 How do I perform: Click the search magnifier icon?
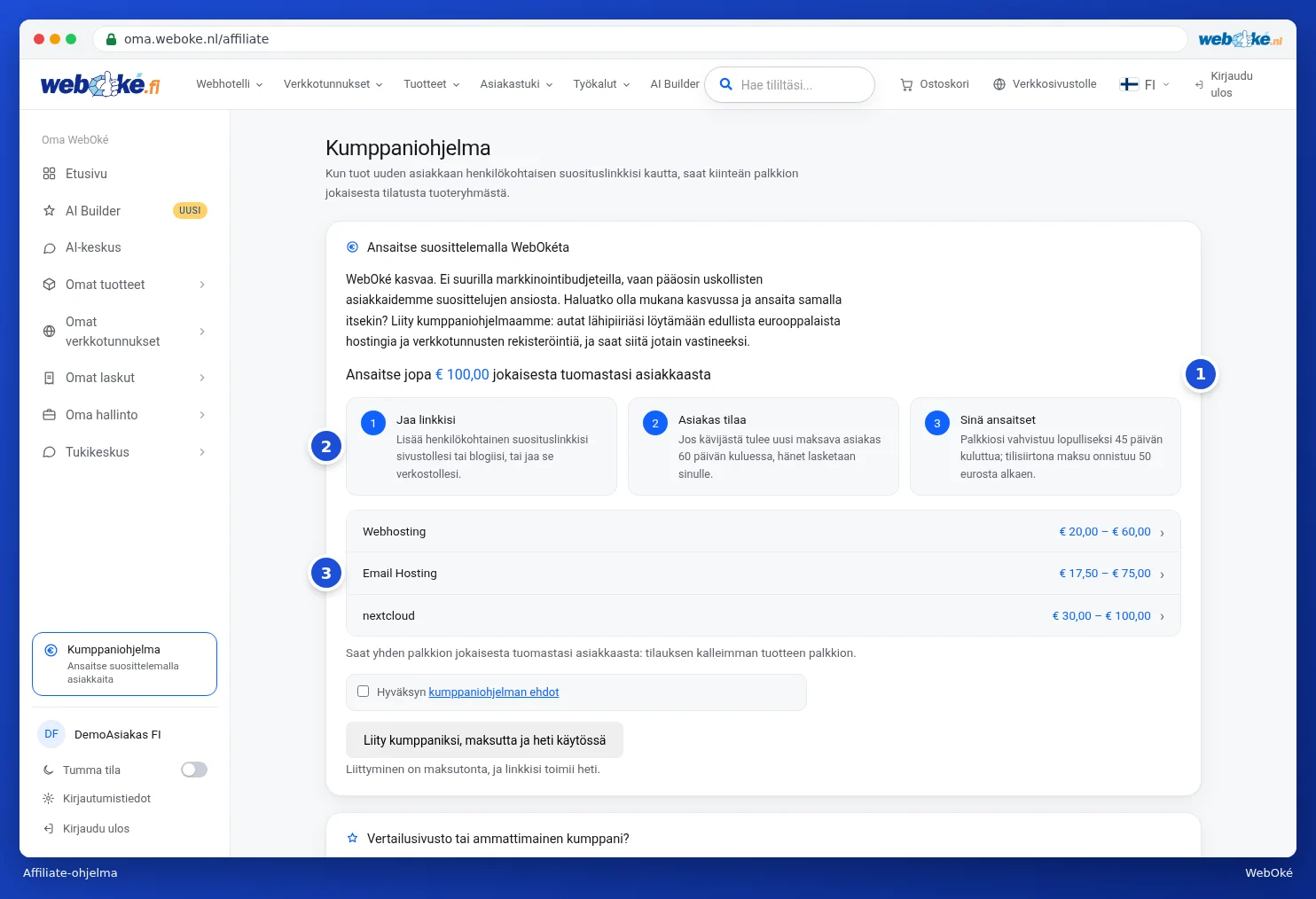point(725,84)
